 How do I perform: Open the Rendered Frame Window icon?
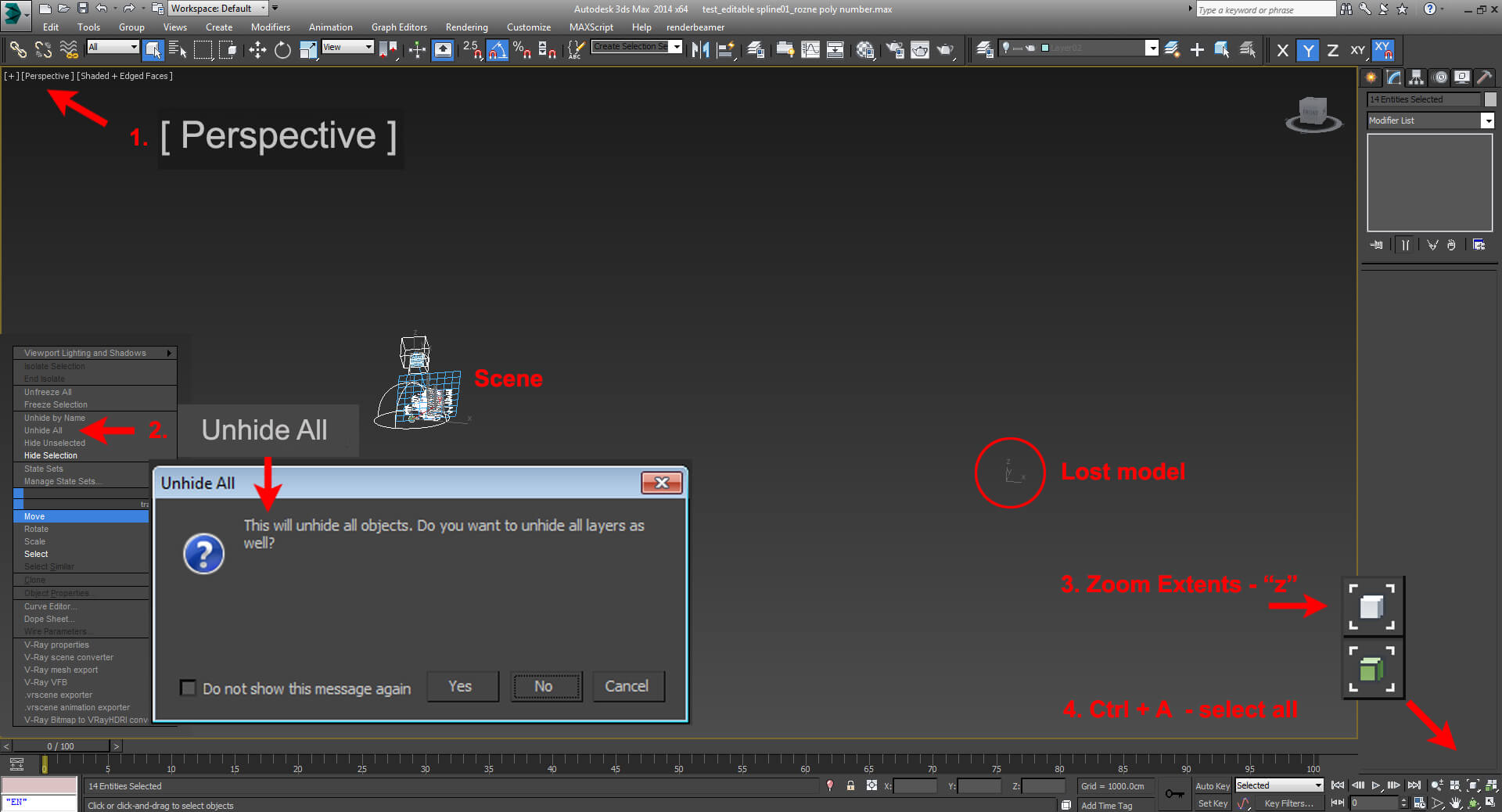[x=920, y=50]
